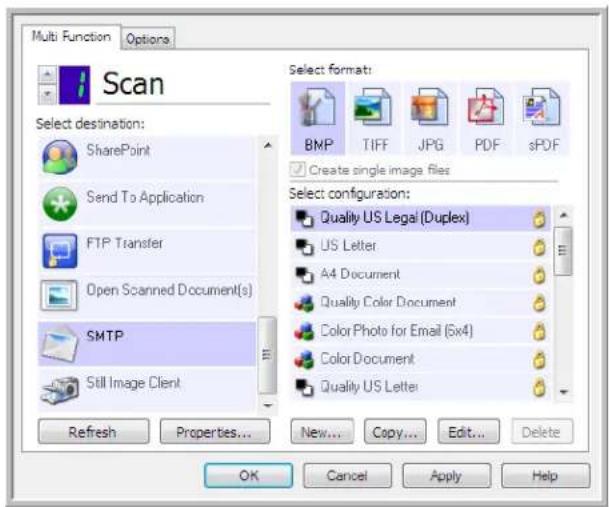The image size is (609, 507).
Task: Select A4 Document configuration
Action: click(x=421, y=275)
